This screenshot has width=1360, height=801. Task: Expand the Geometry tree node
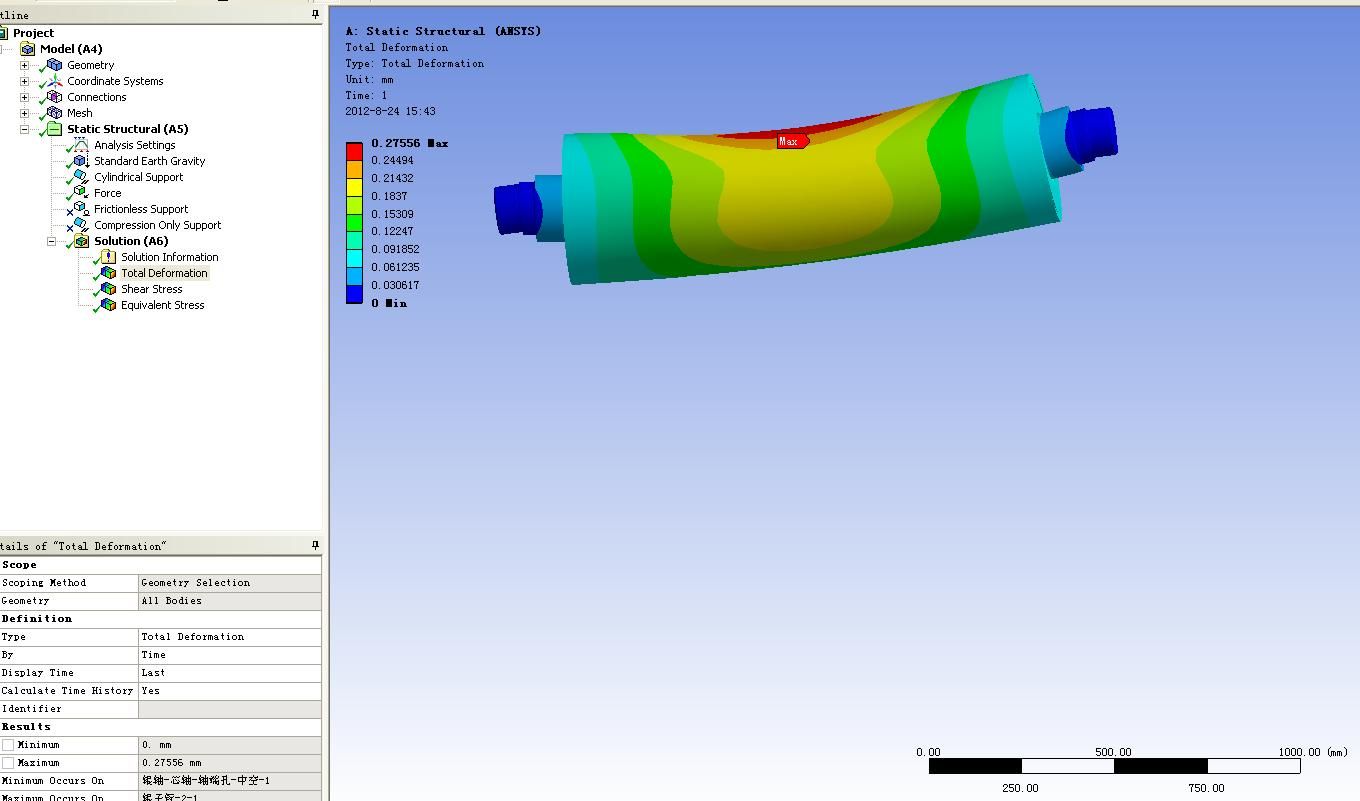coord(24,65)
